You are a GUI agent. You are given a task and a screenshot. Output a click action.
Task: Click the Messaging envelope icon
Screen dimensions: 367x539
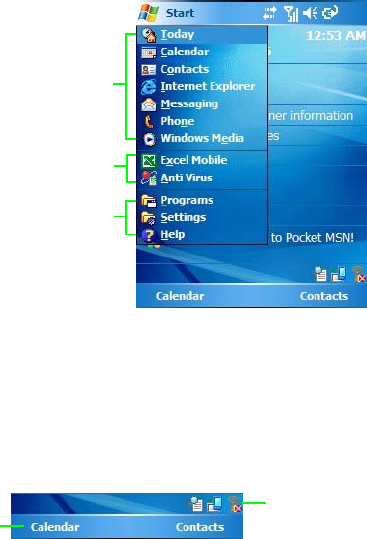pos(149,104)
